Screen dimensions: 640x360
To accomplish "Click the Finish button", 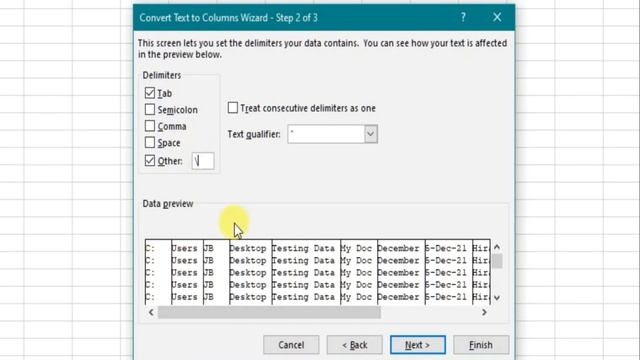I will (x=481, y=345).
